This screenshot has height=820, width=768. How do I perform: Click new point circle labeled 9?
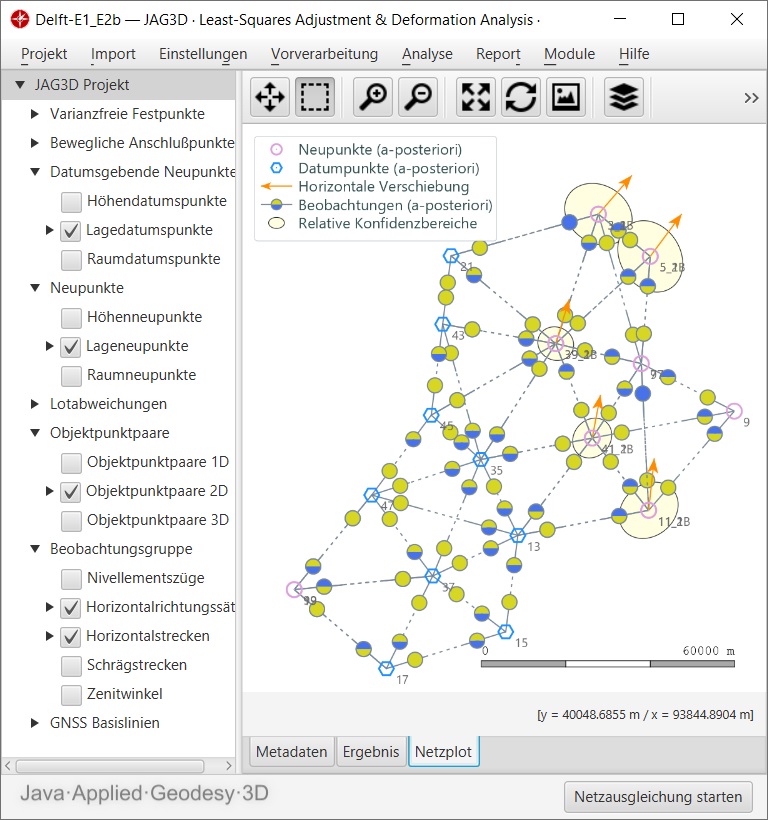[x=734, y=411]
